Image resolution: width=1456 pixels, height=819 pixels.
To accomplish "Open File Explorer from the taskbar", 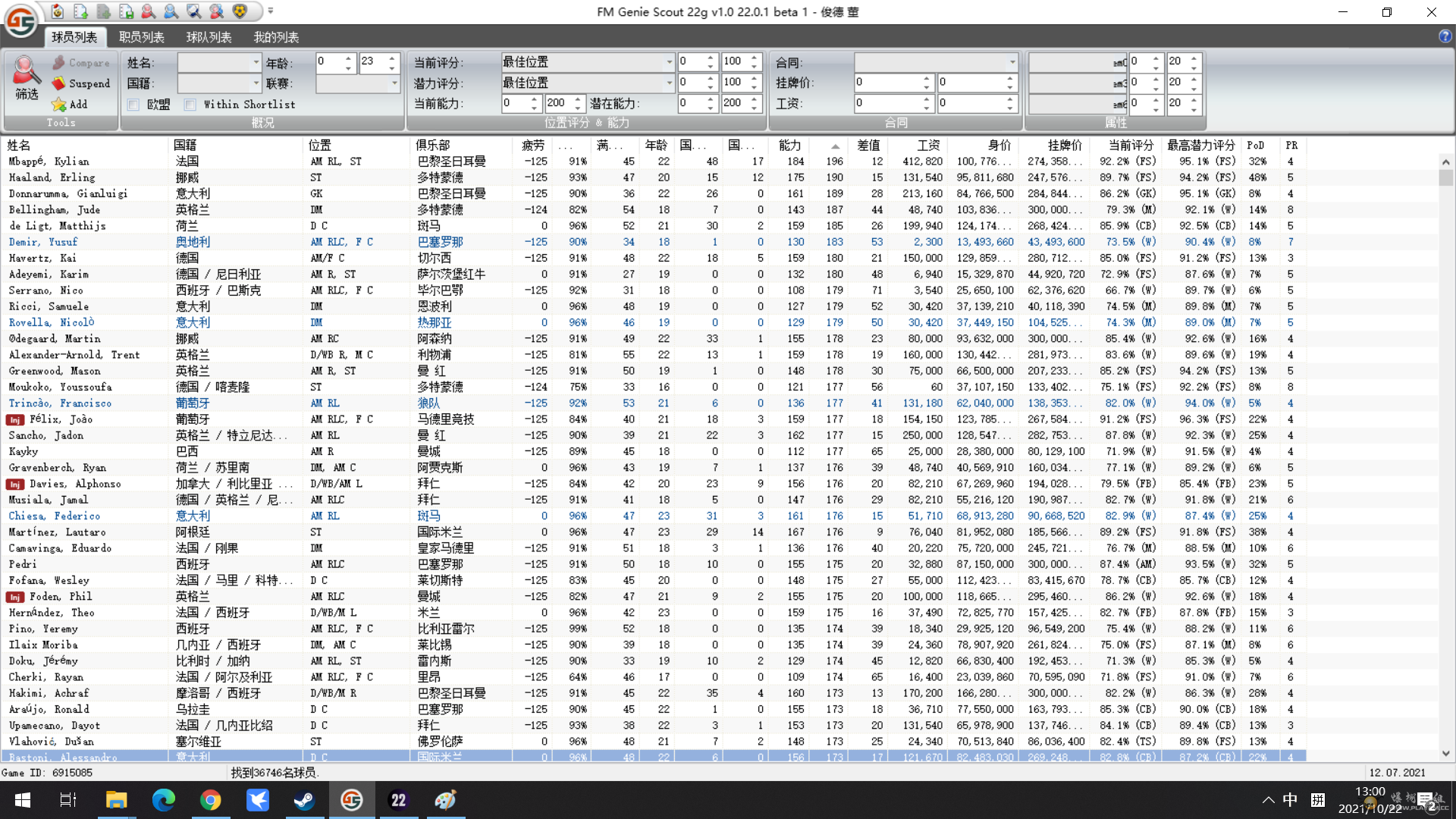I will tap(116, 800).
